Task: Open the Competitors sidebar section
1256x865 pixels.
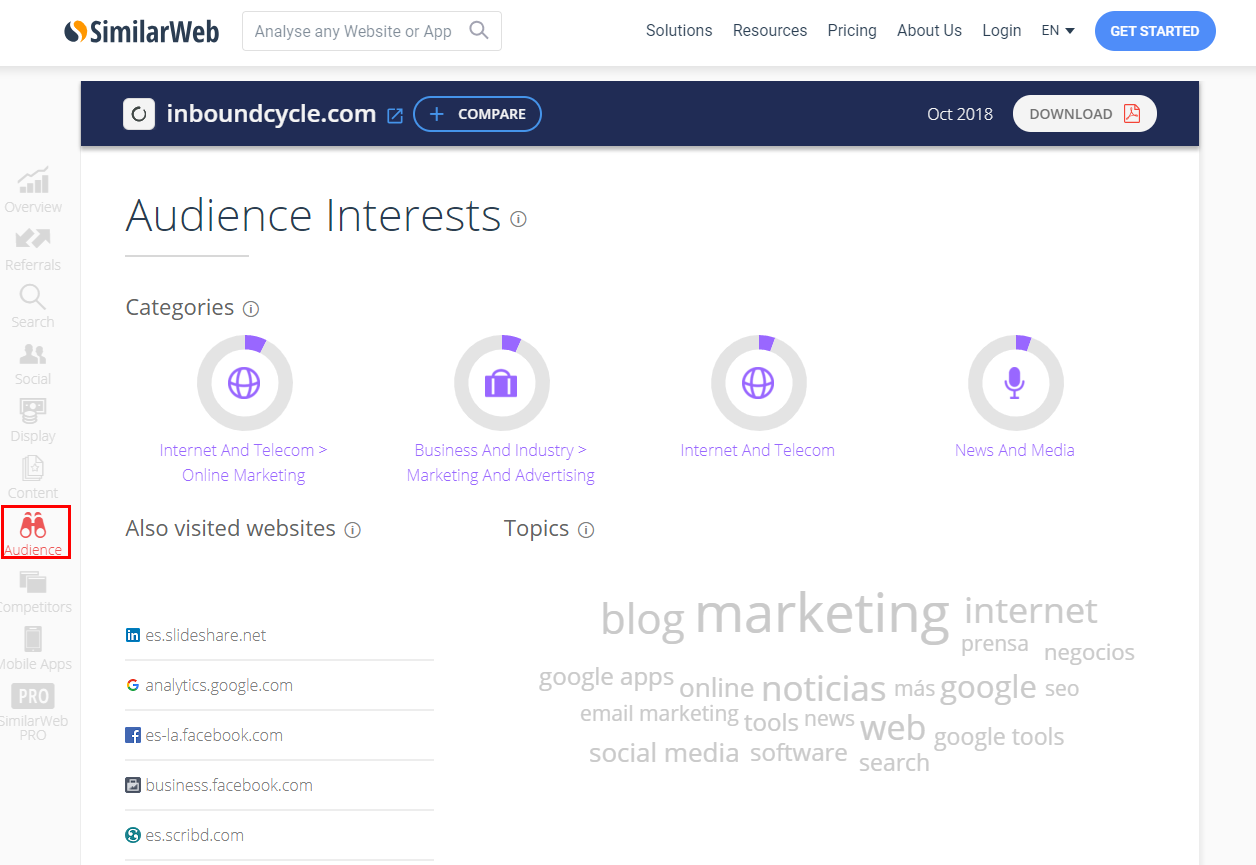Action: click(x=33, y=592)
